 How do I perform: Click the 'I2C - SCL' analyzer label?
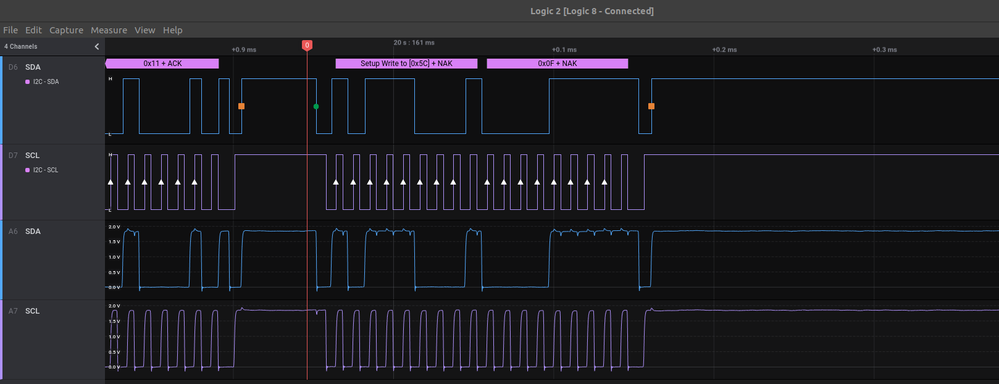tap(46, 170)
